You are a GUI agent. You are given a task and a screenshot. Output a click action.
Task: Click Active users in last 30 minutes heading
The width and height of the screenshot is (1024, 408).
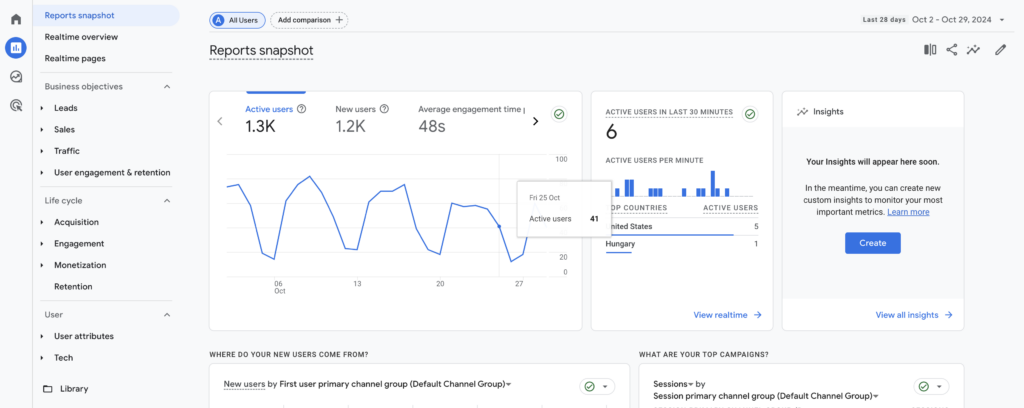(x=669, y=112)
